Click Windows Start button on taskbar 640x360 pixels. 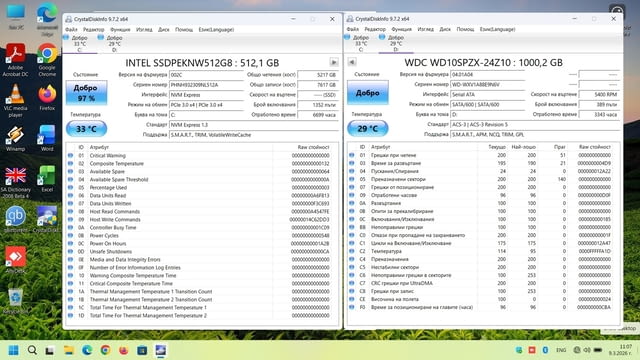point(13,350)
